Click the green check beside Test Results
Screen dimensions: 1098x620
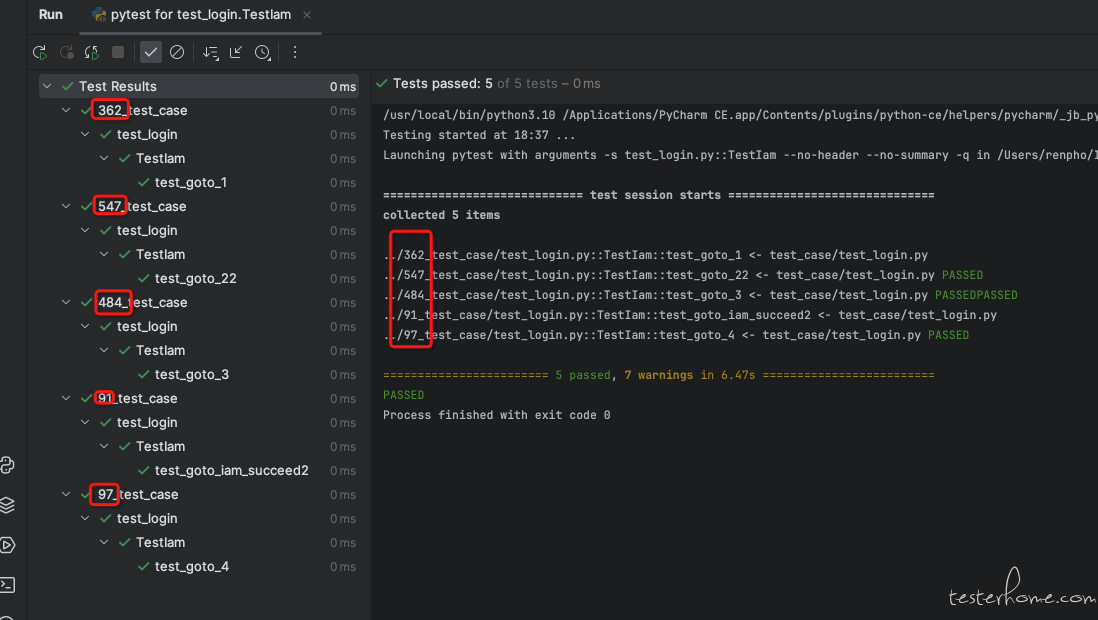pos(68,86)
